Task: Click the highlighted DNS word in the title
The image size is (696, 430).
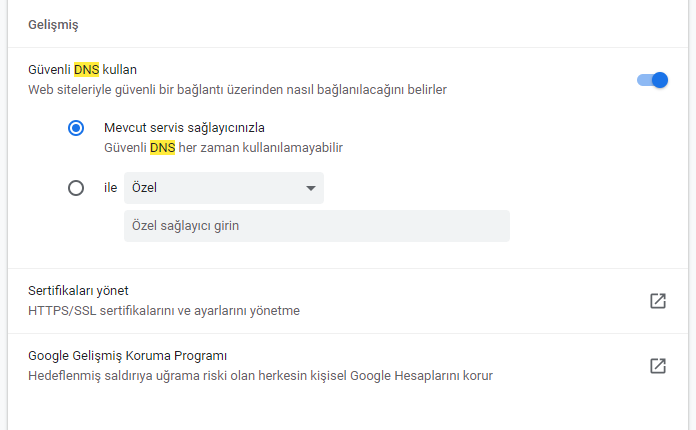Action: click(x=87, y=70)
